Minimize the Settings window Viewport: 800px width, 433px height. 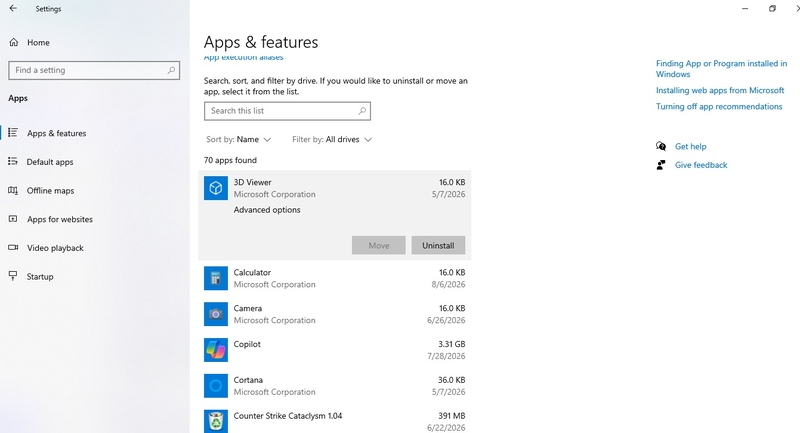(x=745, y=9)
